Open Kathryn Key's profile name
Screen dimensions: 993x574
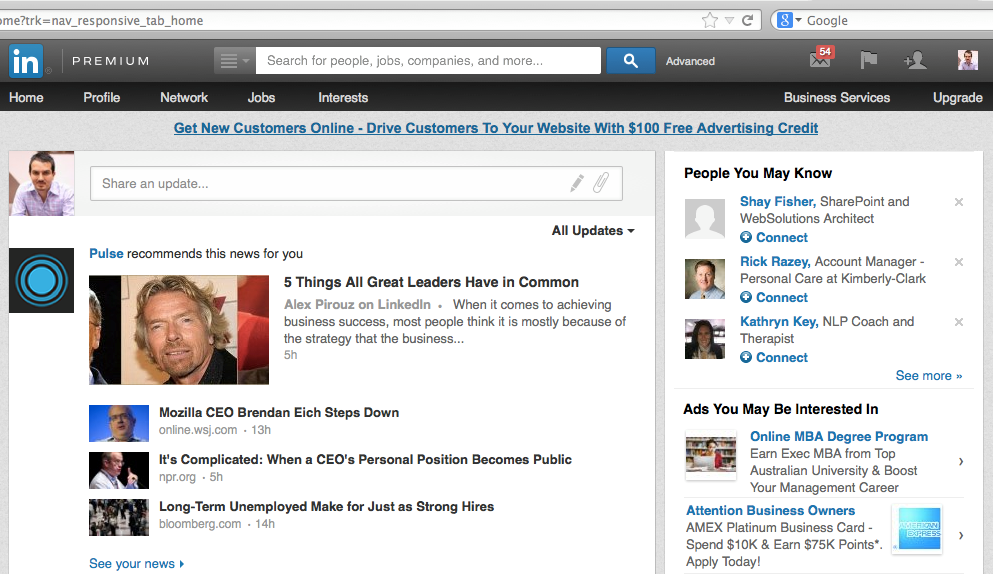click(779, 321)
